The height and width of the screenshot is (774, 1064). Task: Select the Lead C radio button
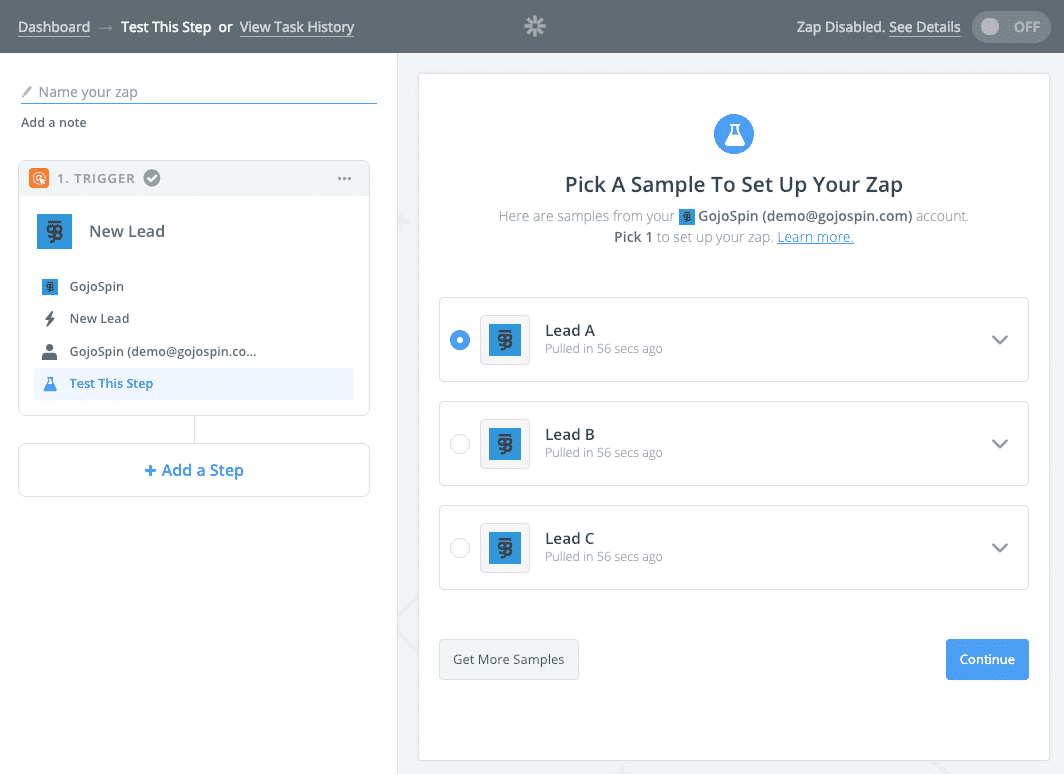tap(460, 547)
